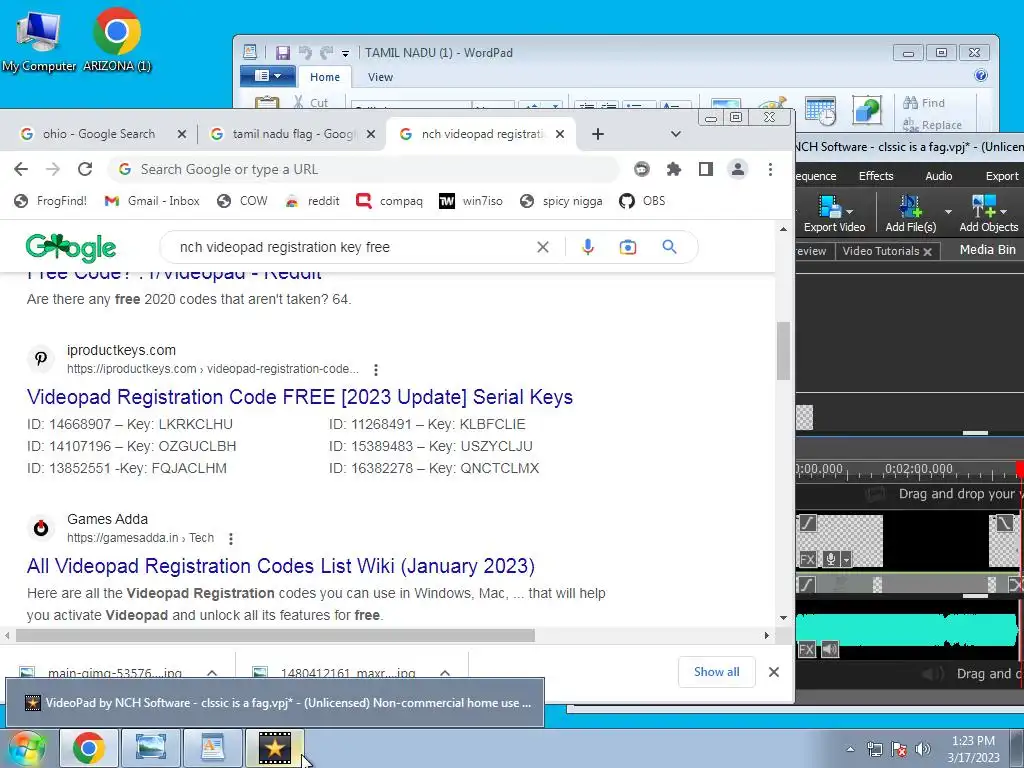
Task: Click Find in WordPad ribbon
Action: [x=923, y=103]
